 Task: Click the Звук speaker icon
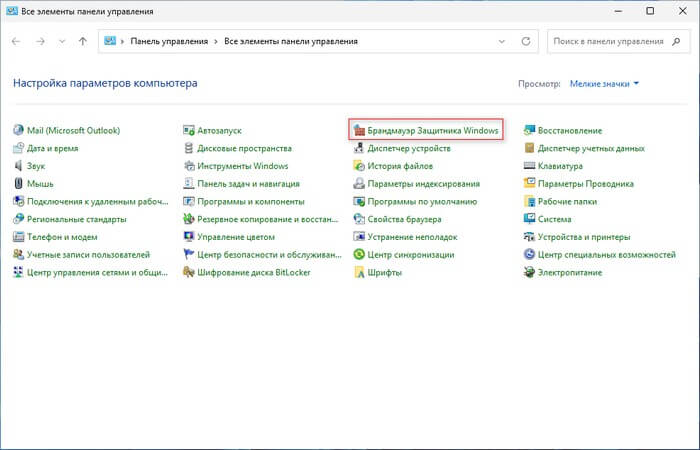pyautogui.click(x=19, y=166)
